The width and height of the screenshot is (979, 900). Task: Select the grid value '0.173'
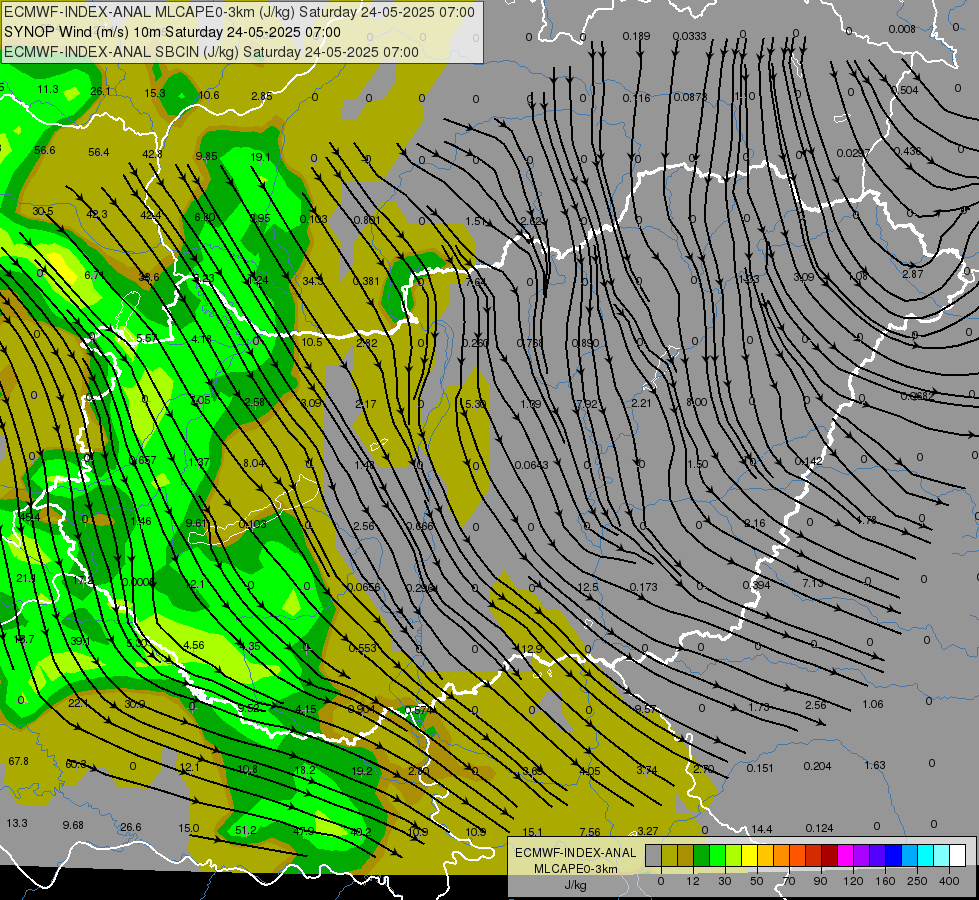(x=643, y=587)
